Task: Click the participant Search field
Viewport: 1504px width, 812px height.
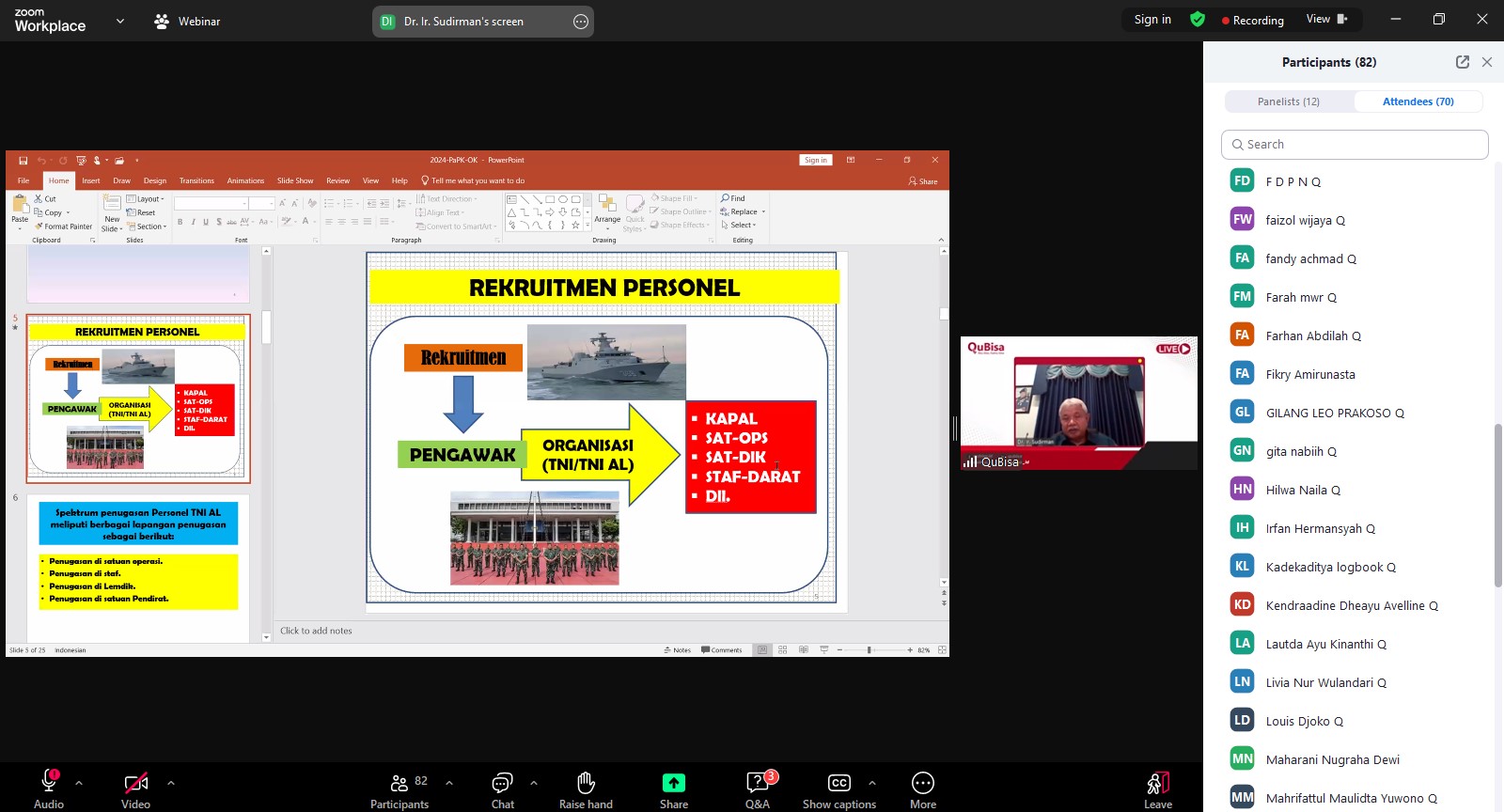Action: click(x=1355, y=145)
